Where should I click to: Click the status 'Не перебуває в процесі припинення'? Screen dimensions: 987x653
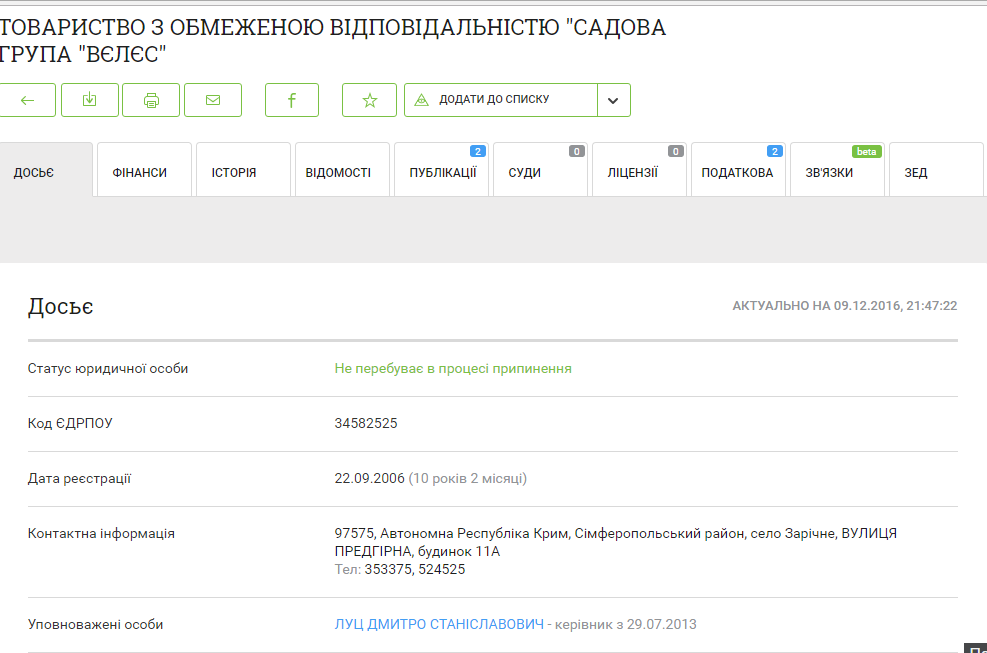click(453, 368)
